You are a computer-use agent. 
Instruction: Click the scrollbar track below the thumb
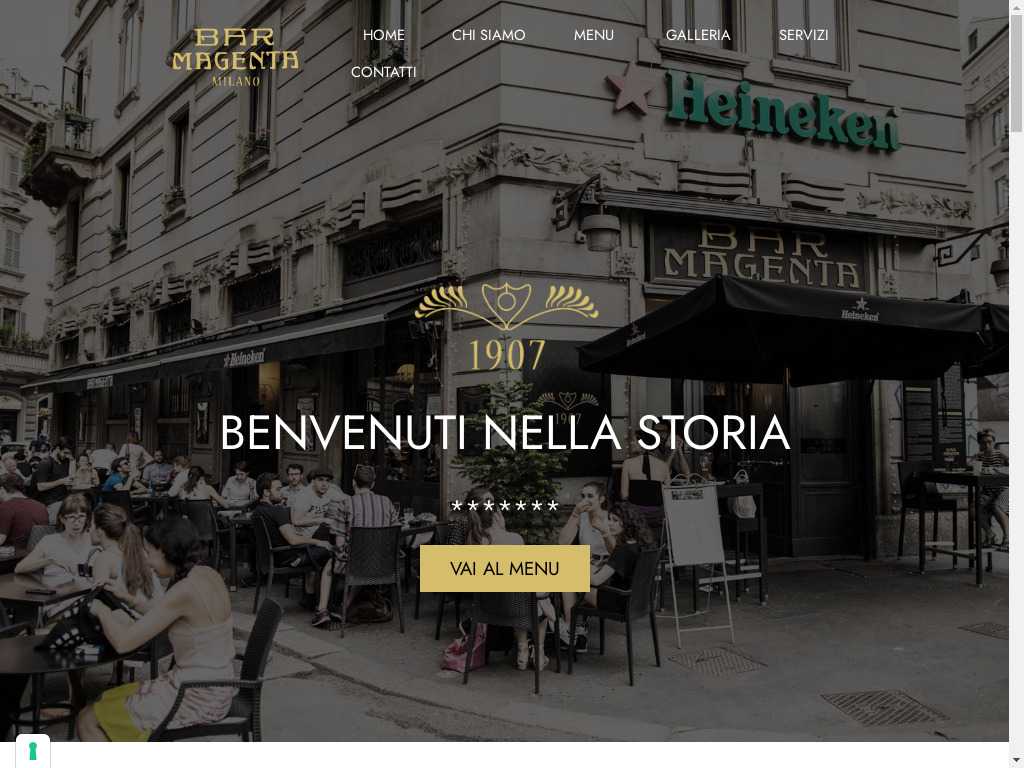[x=1016, y=444]
